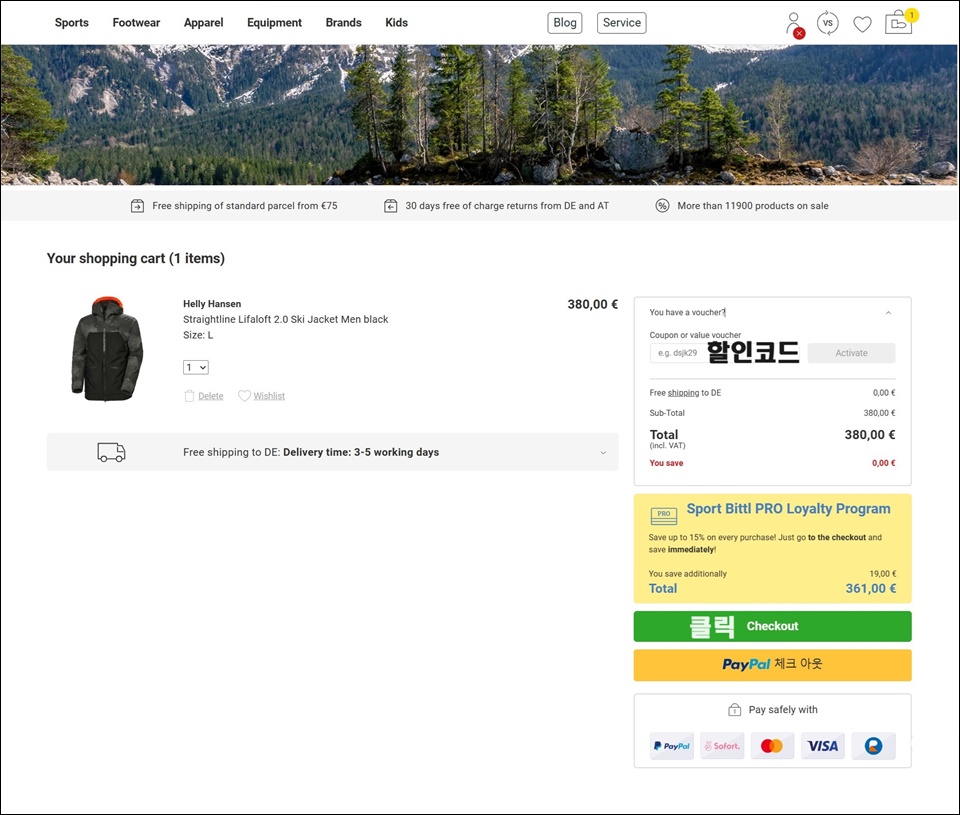The height and width of the screenshot is (815, 960).
Task: Click the PRO loyalty card icon
Action: pyautogui.click(x=664, y=516)
